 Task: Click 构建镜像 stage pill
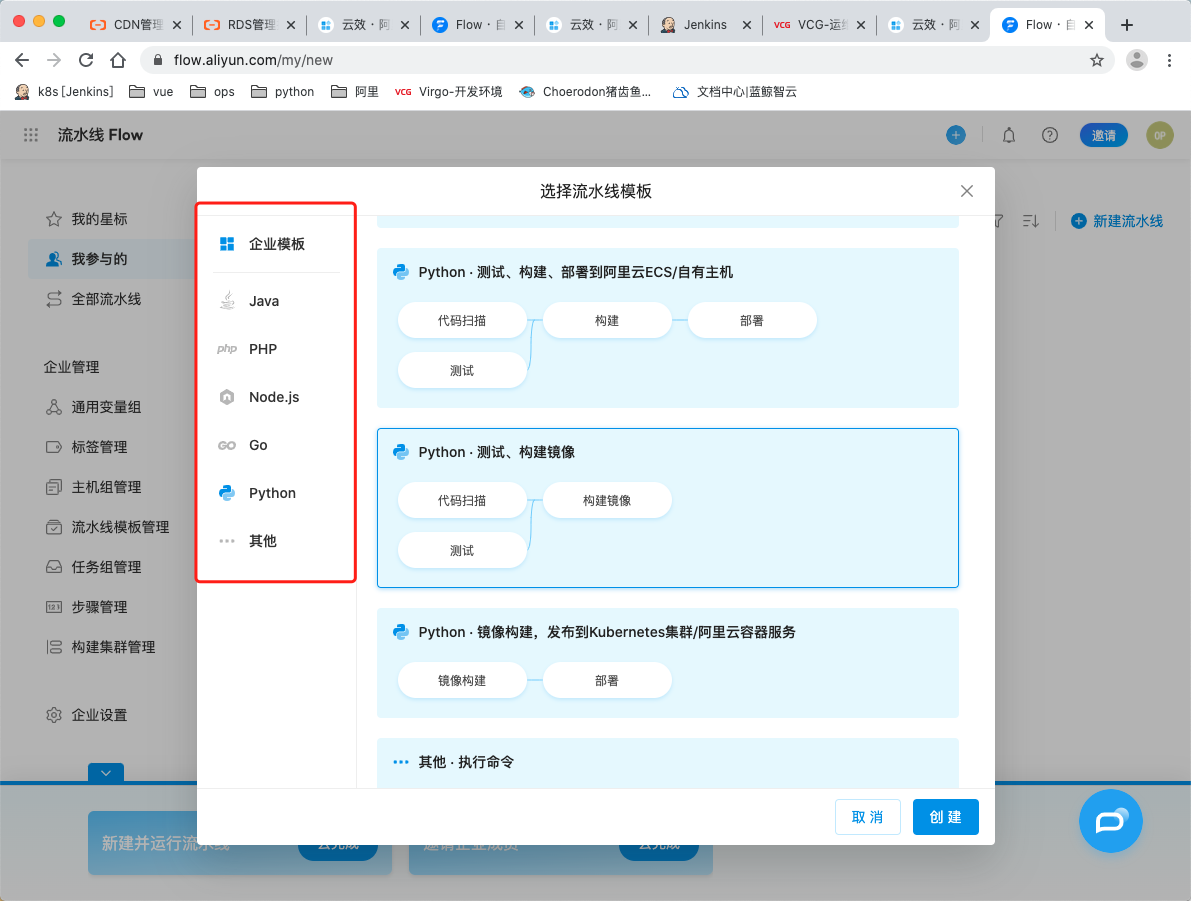pos(607,501)
